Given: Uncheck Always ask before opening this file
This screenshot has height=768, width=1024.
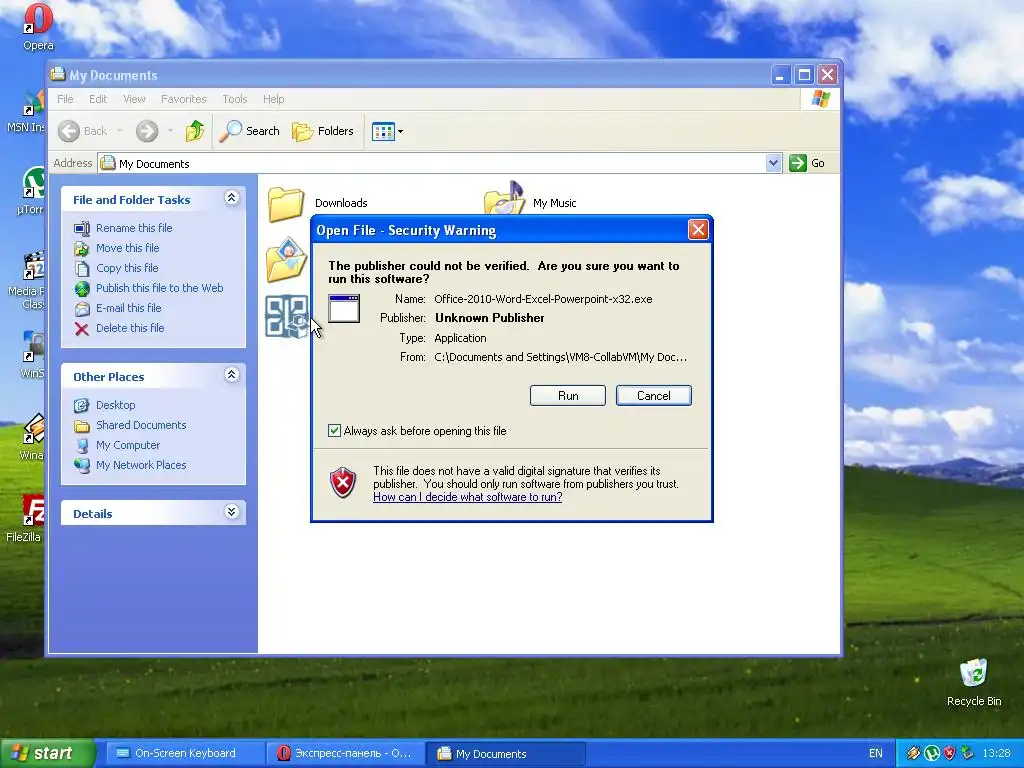Looking at the screenshot, I should pos(334,431).
